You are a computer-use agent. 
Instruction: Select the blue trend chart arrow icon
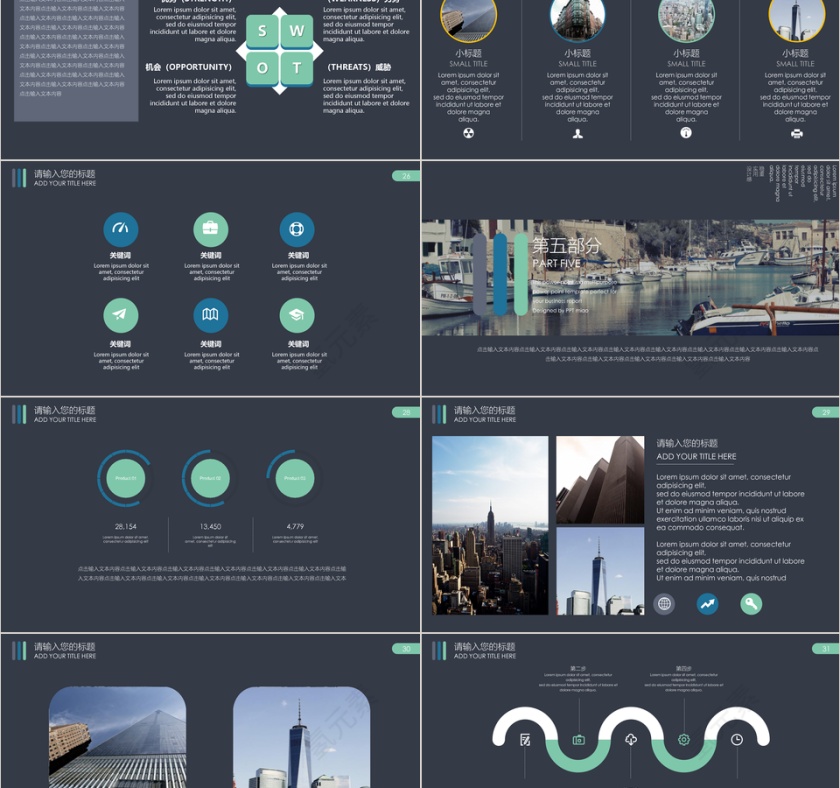click(x=708, y=603)
